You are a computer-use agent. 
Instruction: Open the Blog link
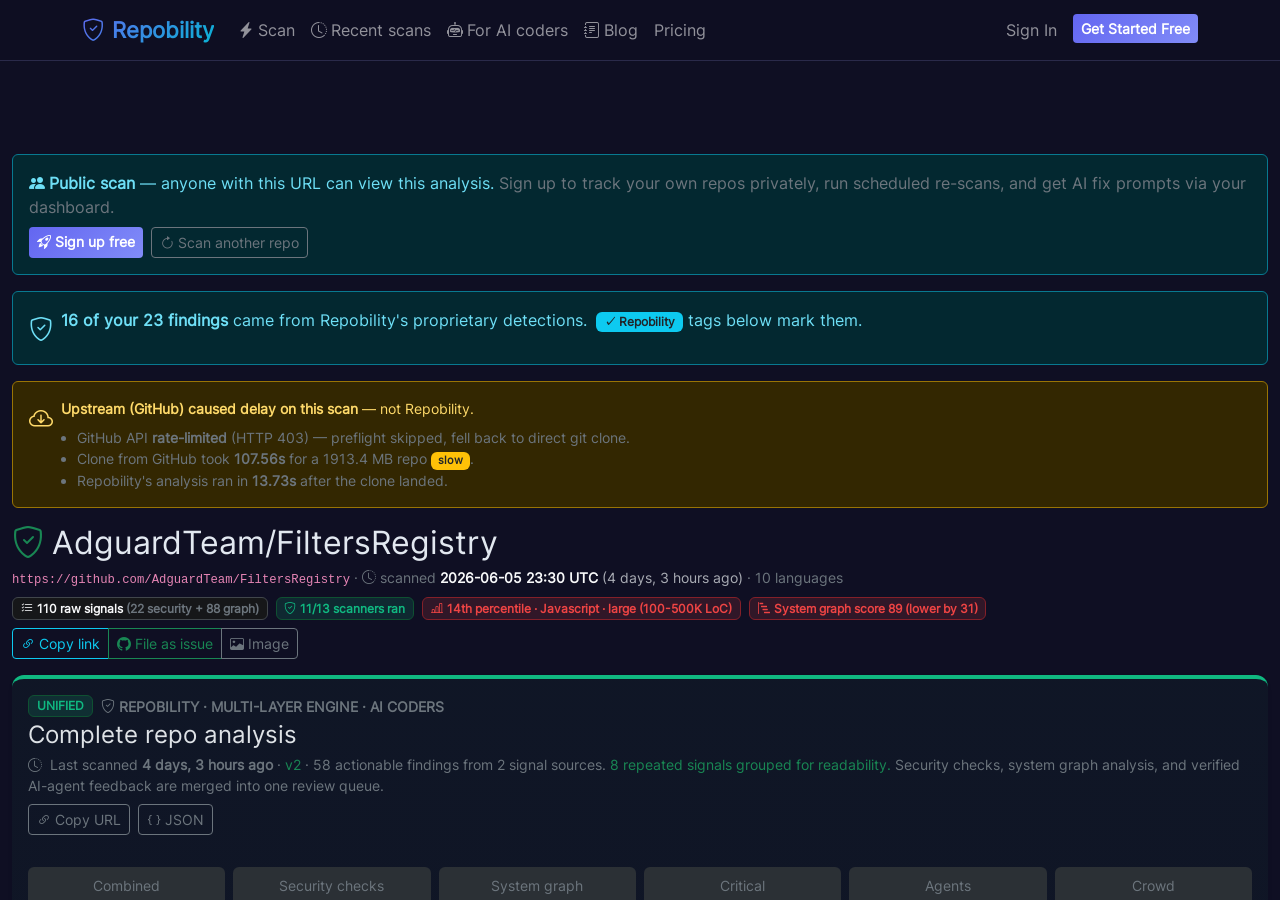tap(611, 30)
